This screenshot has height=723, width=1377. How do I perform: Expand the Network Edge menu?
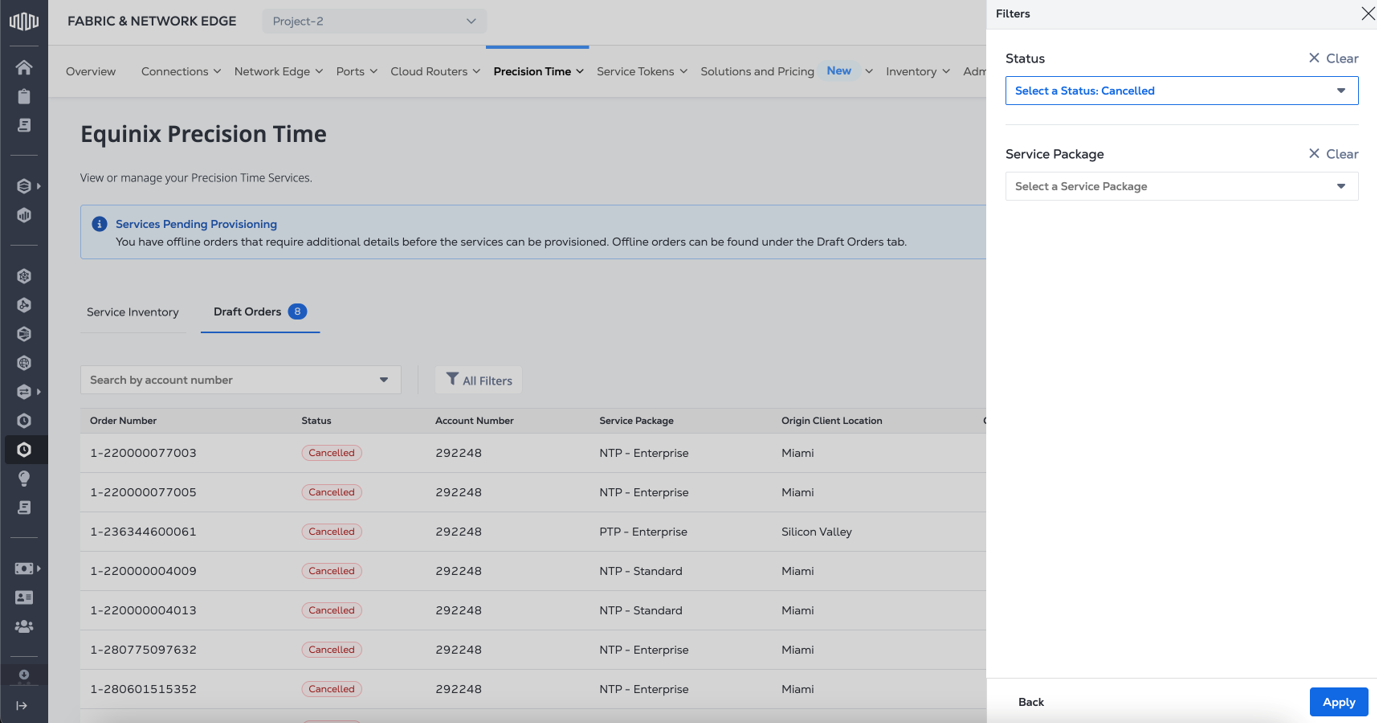(279, 71)
